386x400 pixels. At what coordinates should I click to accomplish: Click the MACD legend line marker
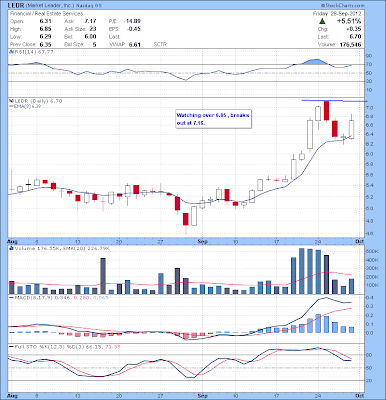pos(11,297)
